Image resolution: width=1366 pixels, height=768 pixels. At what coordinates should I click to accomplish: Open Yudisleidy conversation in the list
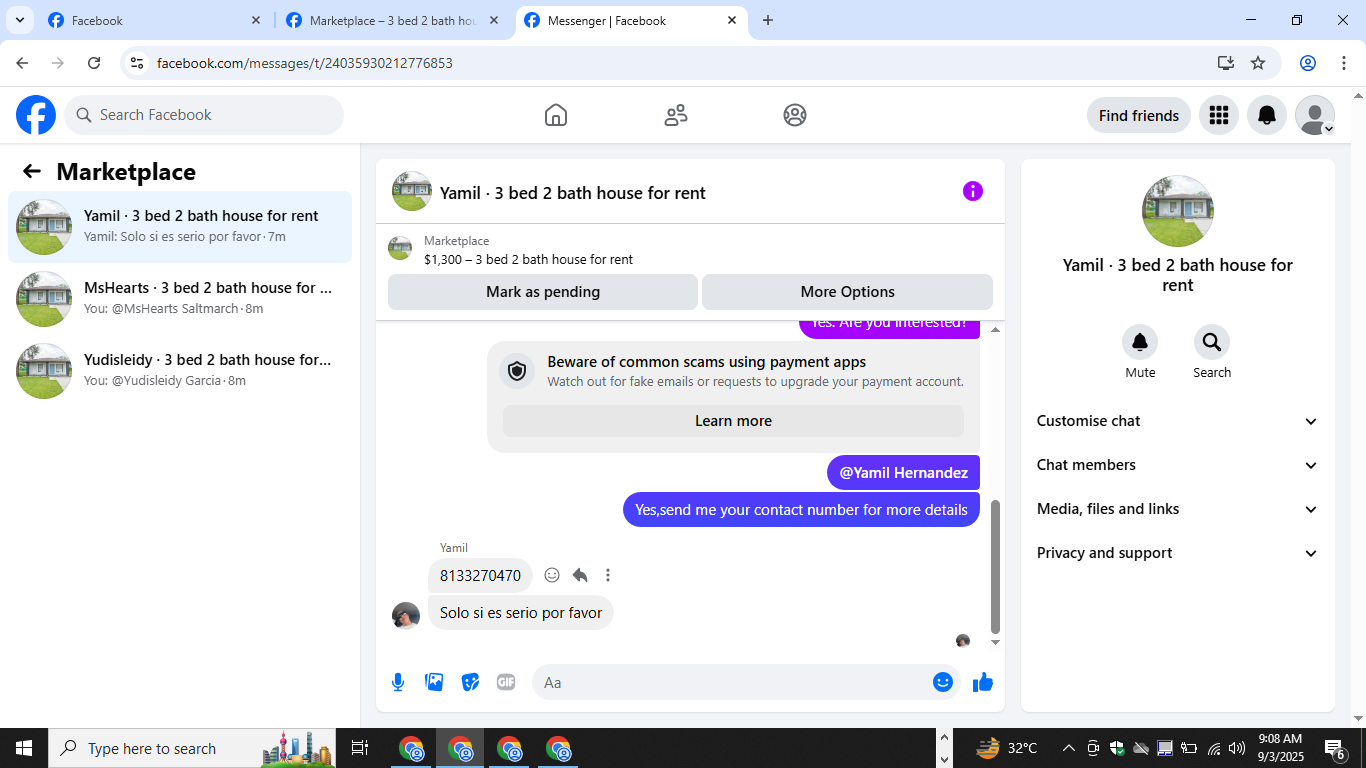(180, 371)
